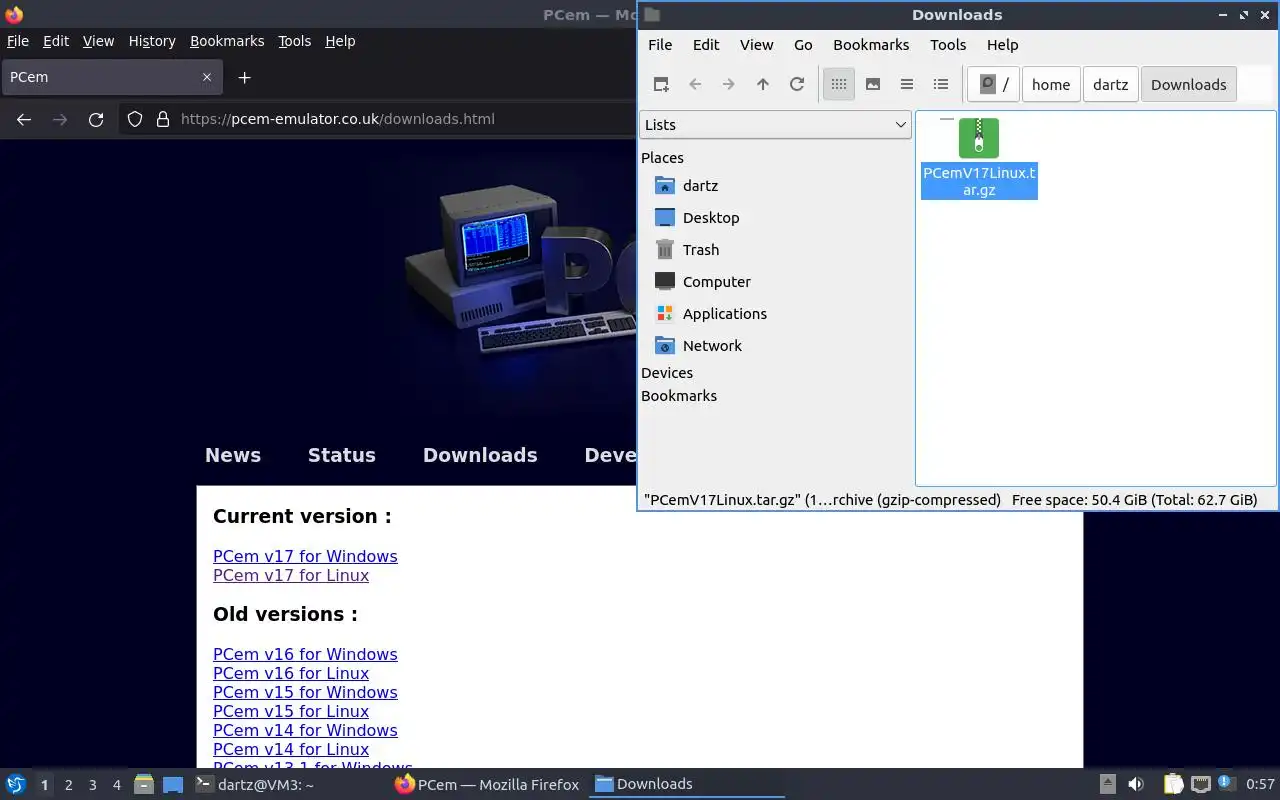Open new tab in file manager toolbar
Image resolution: width=1280 pixels, height=800 pixels.
point(661,85)
